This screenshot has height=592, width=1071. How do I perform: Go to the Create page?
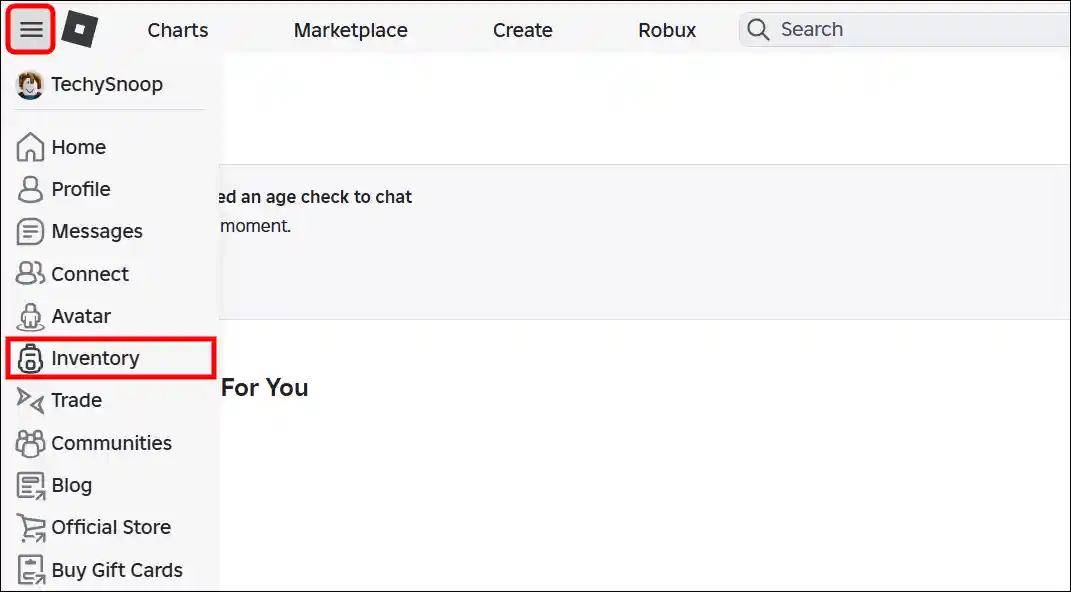(x=522, y=30)
